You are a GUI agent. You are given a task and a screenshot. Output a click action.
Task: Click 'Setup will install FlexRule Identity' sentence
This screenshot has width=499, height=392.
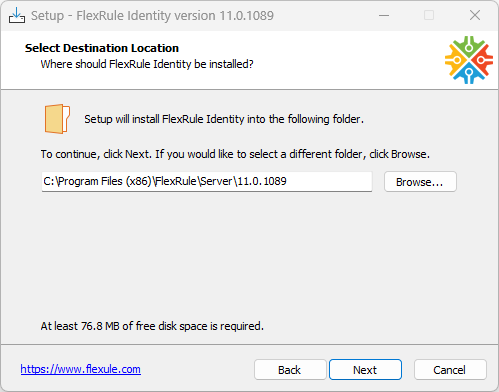224,119
